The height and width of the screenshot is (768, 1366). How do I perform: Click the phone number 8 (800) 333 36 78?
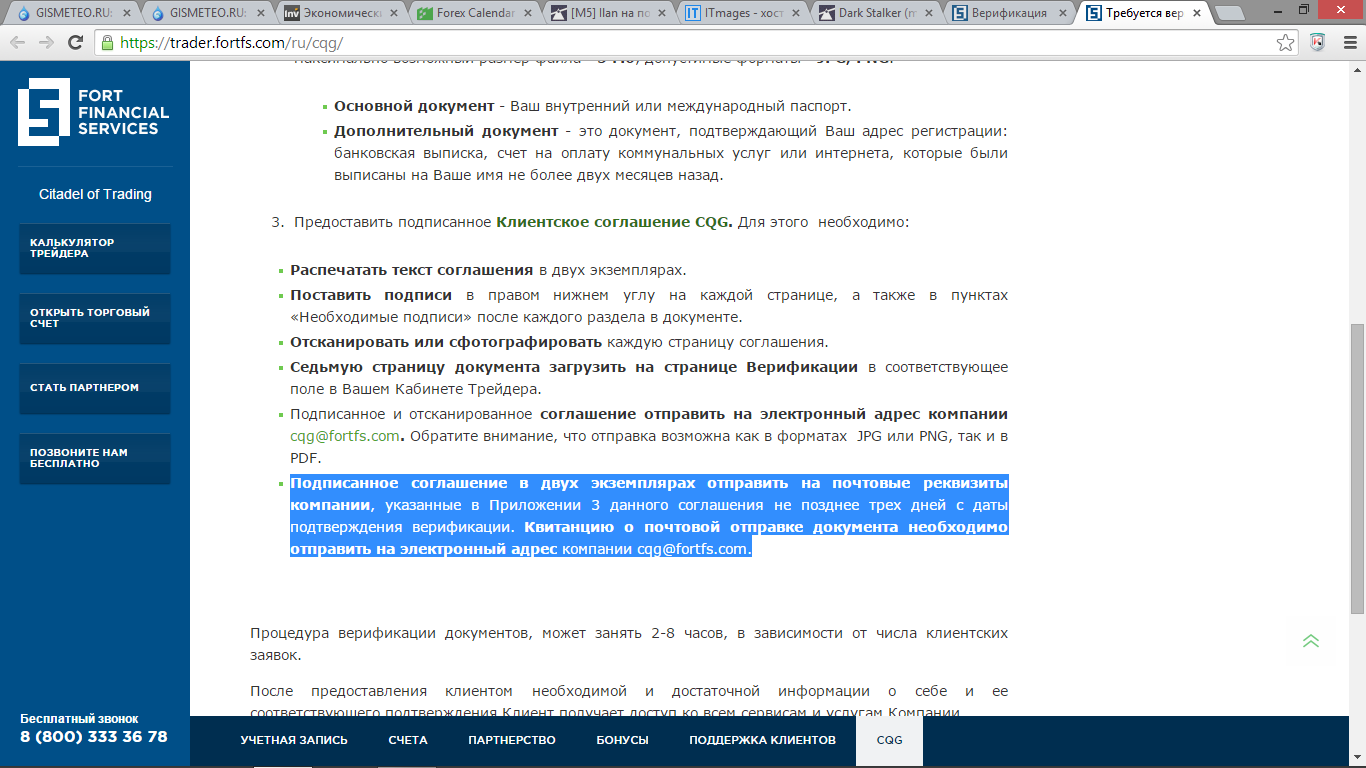point(94,737)
